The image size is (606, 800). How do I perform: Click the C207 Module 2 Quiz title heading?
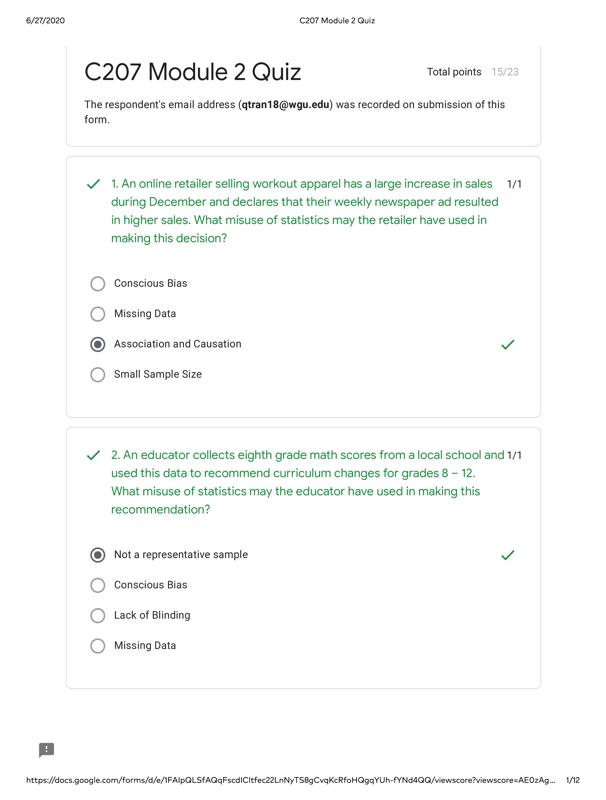coord(192,72)
